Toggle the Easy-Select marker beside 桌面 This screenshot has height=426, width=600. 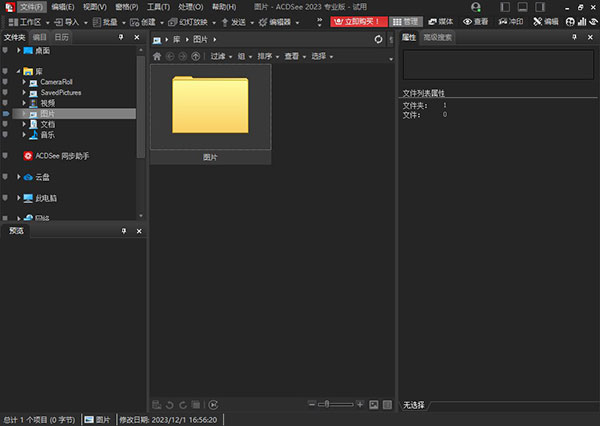coord(6,50)
